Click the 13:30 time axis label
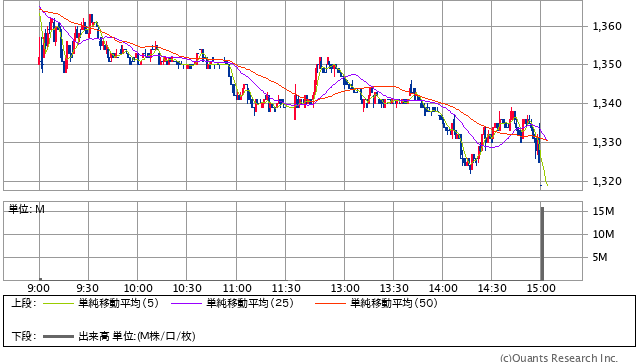 coord(394,288)
